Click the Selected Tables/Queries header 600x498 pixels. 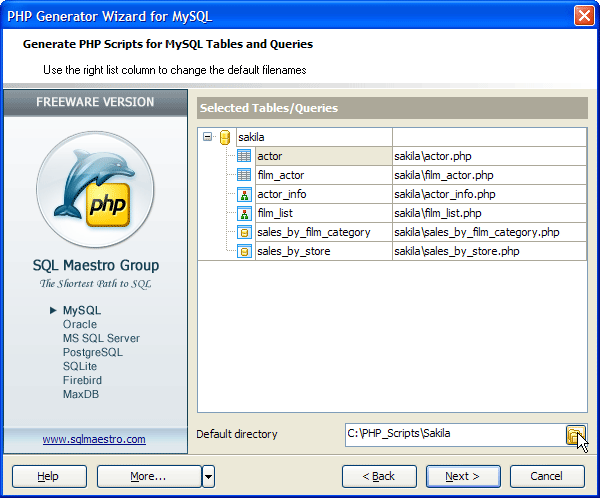pos(392,108)
